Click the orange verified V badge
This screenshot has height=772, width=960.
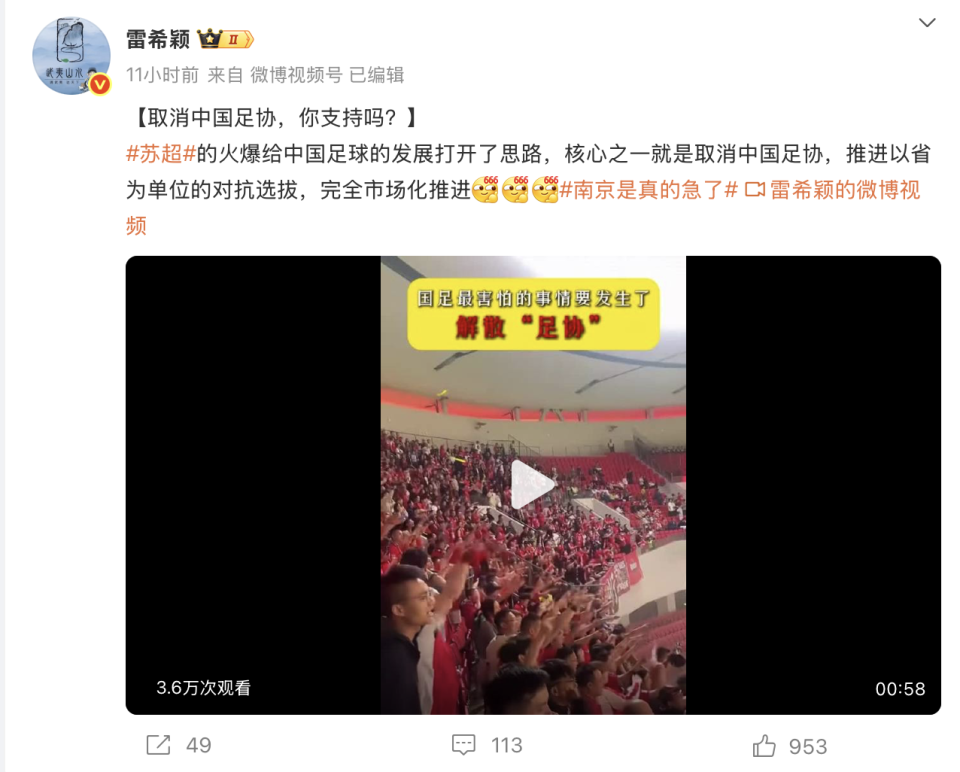point(100,84)
